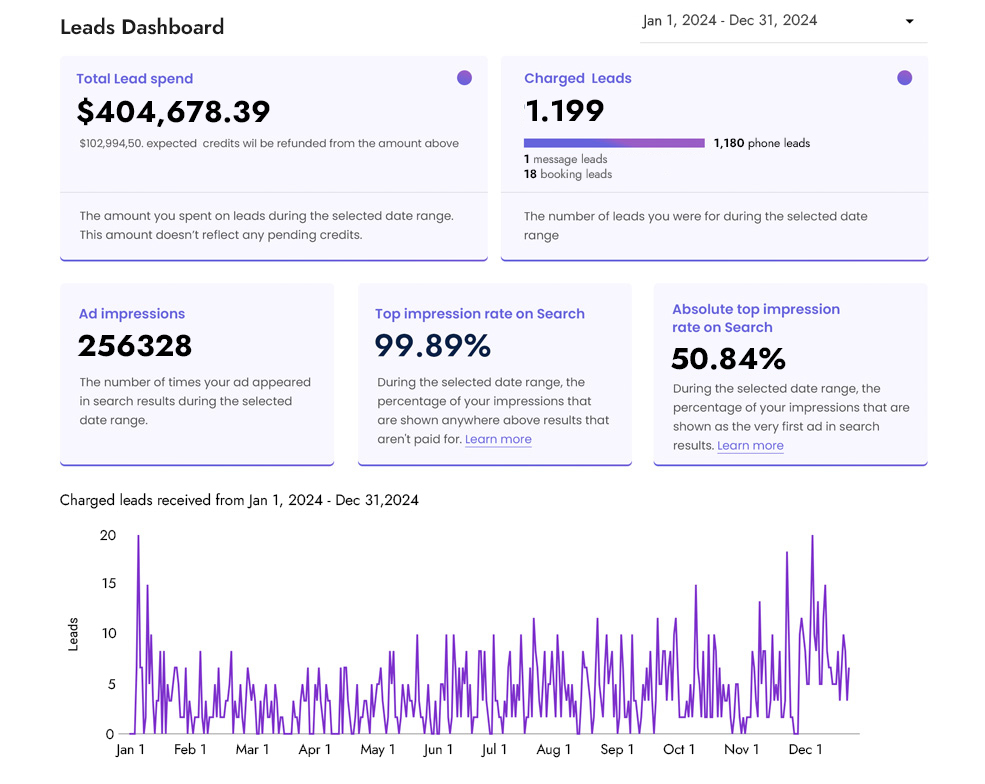985x784 pixels.
Task: Click the charged leads gradient progress bar
Action: (614, 143)
